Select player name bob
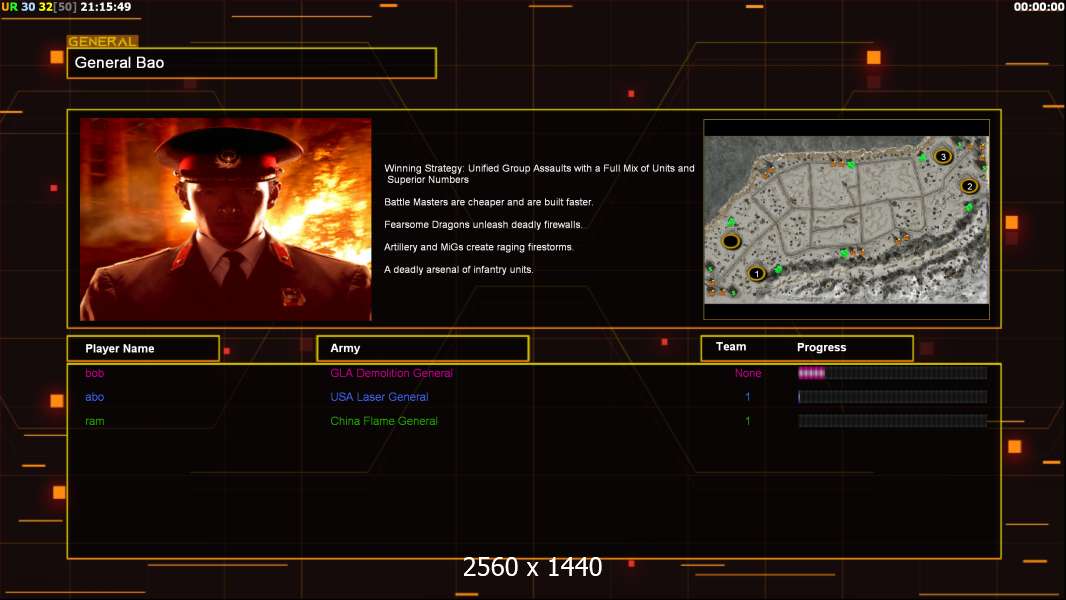The height and width of the screenshot is (600, 1066). click(x=94, y=373)
